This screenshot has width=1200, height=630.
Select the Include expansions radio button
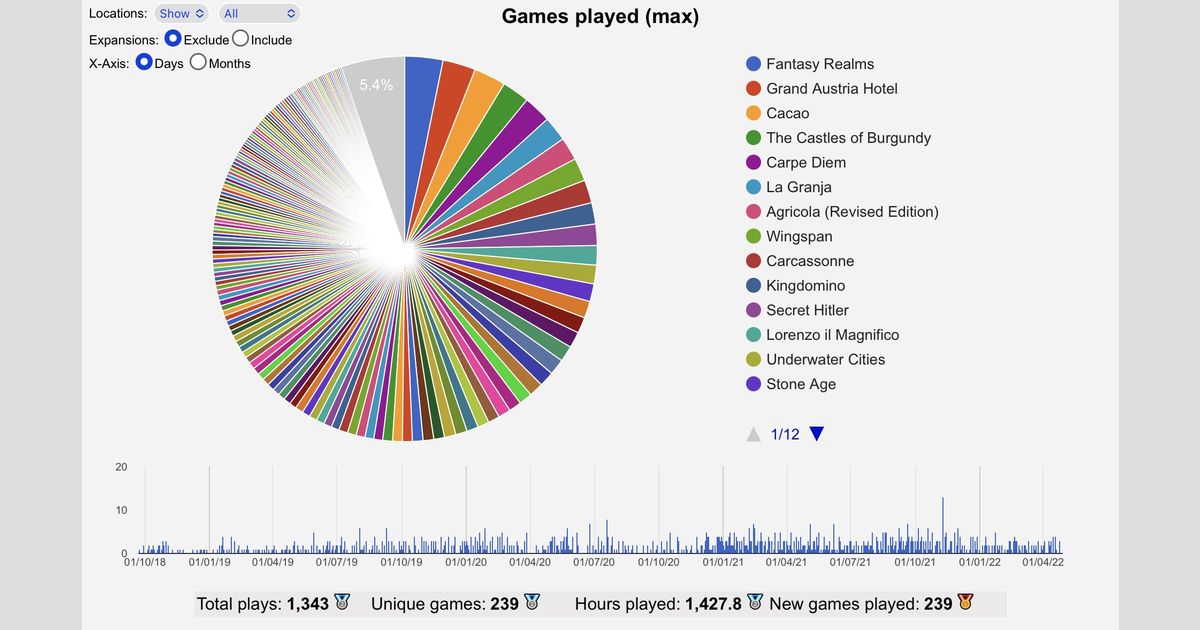tap(240, 38)
